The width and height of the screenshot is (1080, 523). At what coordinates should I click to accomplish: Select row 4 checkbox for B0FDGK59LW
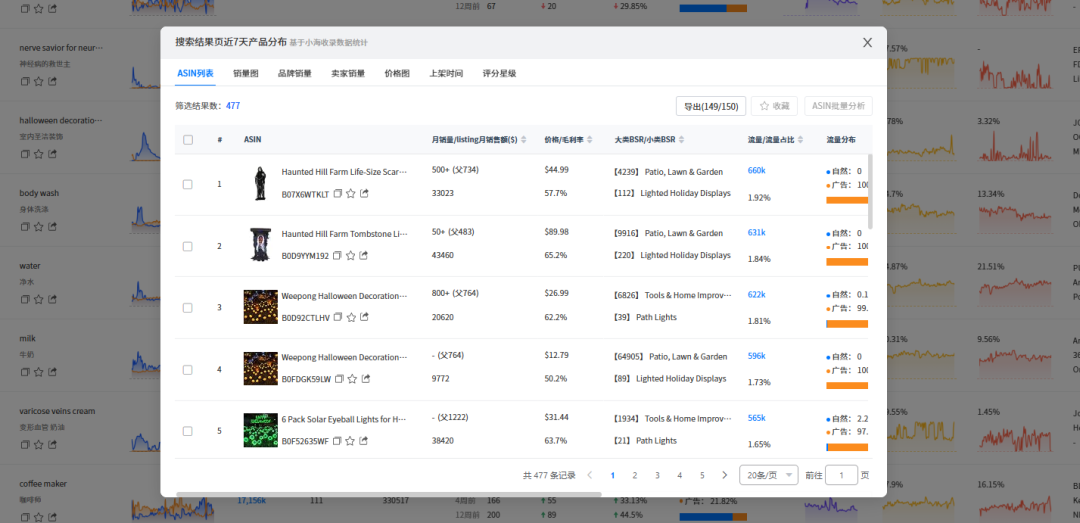187,369
